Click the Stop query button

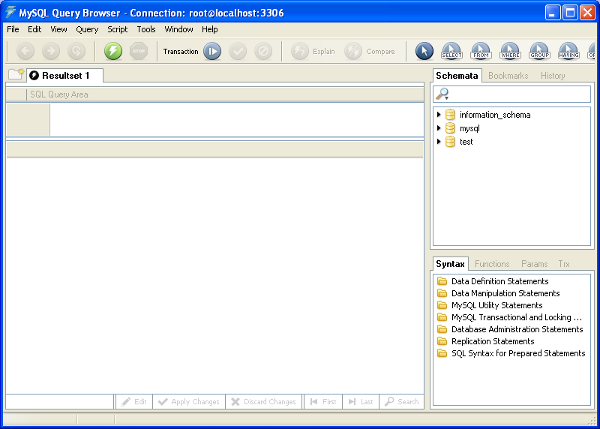tap(139, 51)
